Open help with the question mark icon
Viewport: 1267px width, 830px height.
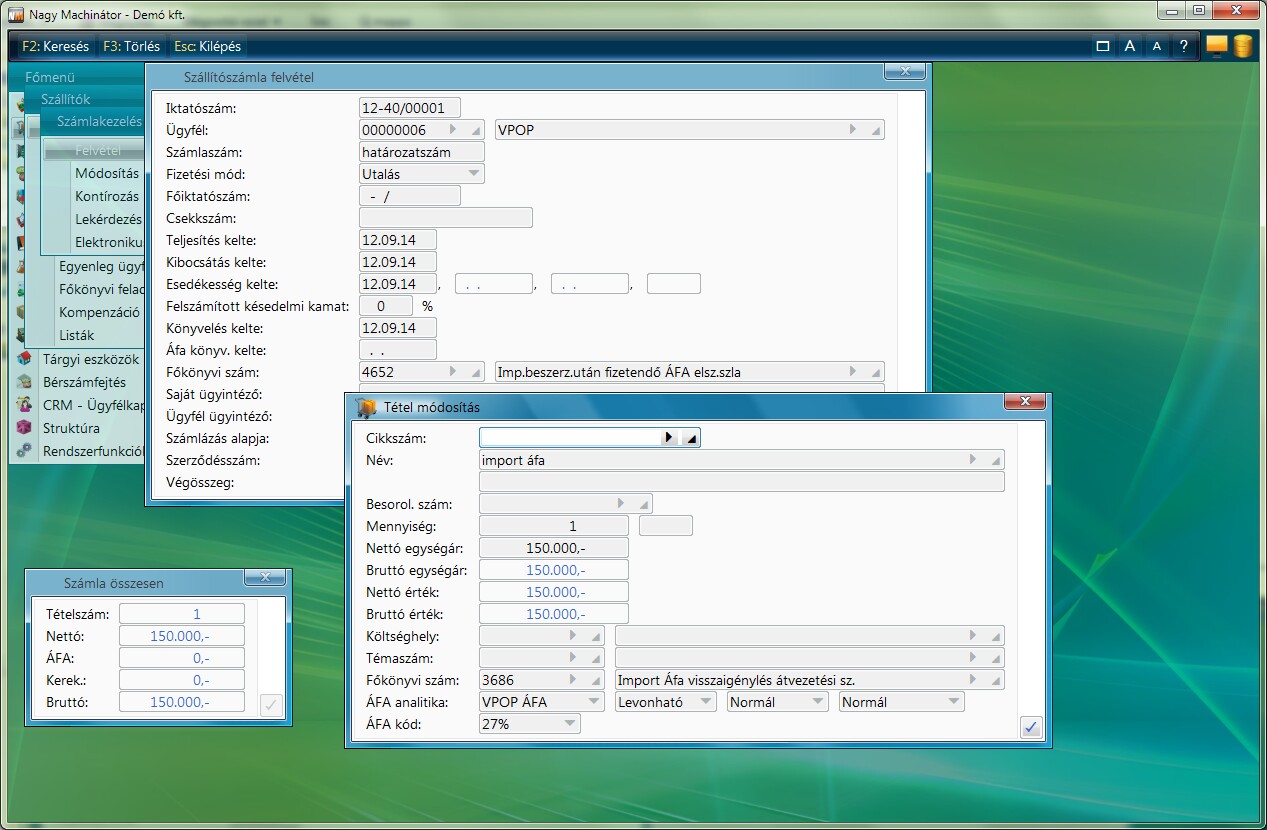(x=1184, y=46)
